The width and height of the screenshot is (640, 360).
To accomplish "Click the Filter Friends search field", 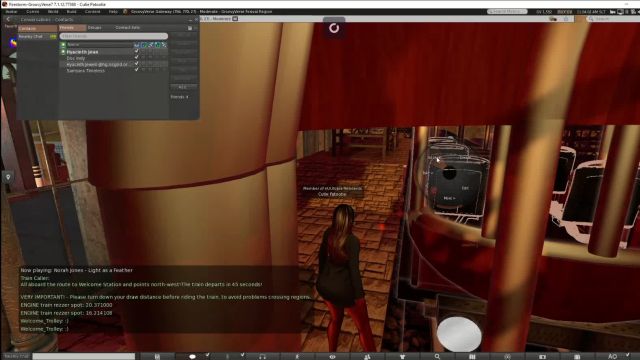I will [x=113, y=36].
